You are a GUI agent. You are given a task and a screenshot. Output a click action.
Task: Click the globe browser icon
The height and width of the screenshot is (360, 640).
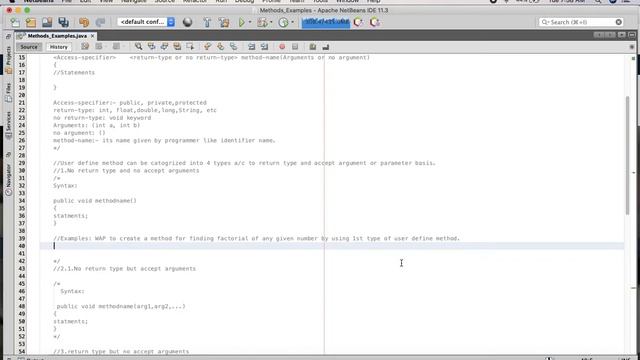pos(187,22)
